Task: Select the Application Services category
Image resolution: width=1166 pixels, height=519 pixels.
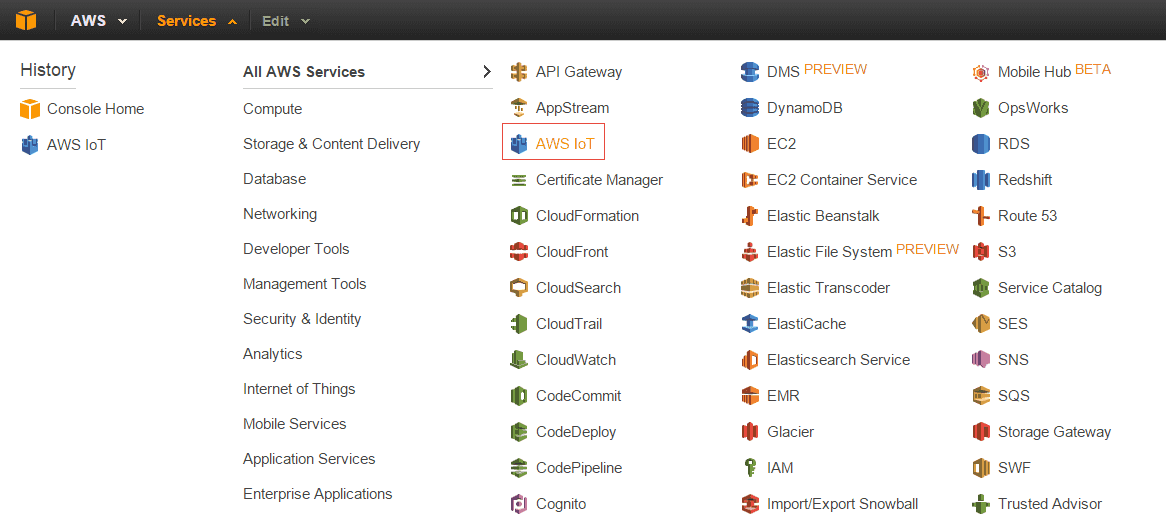Action: pyautogui.click(x=309, y=458)
